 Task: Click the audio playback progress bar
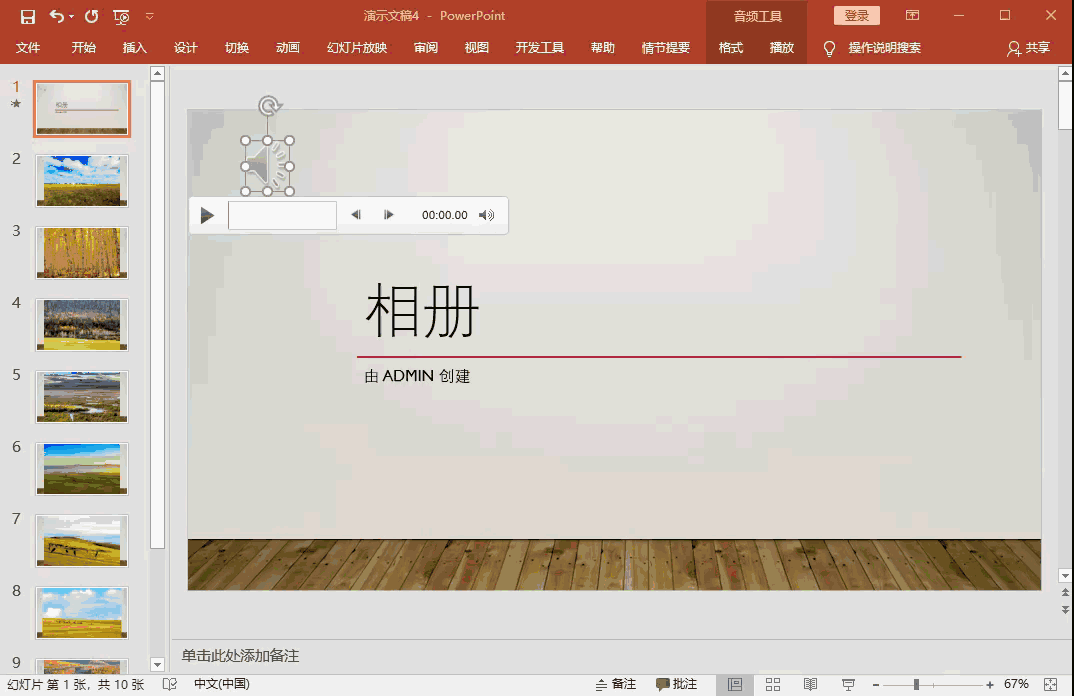click(282, 215)
